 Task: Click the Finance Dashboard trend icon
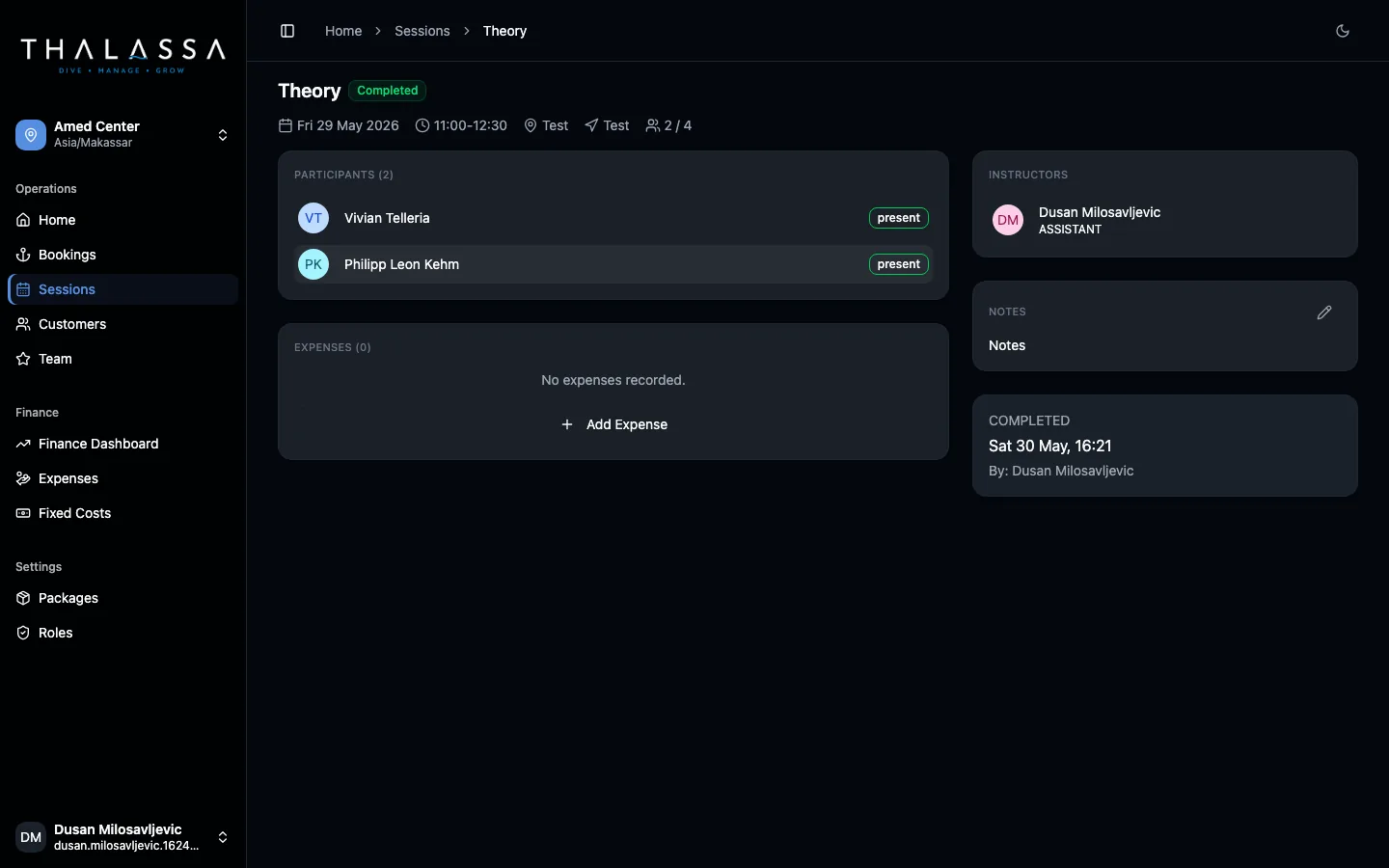pos(23,444)
